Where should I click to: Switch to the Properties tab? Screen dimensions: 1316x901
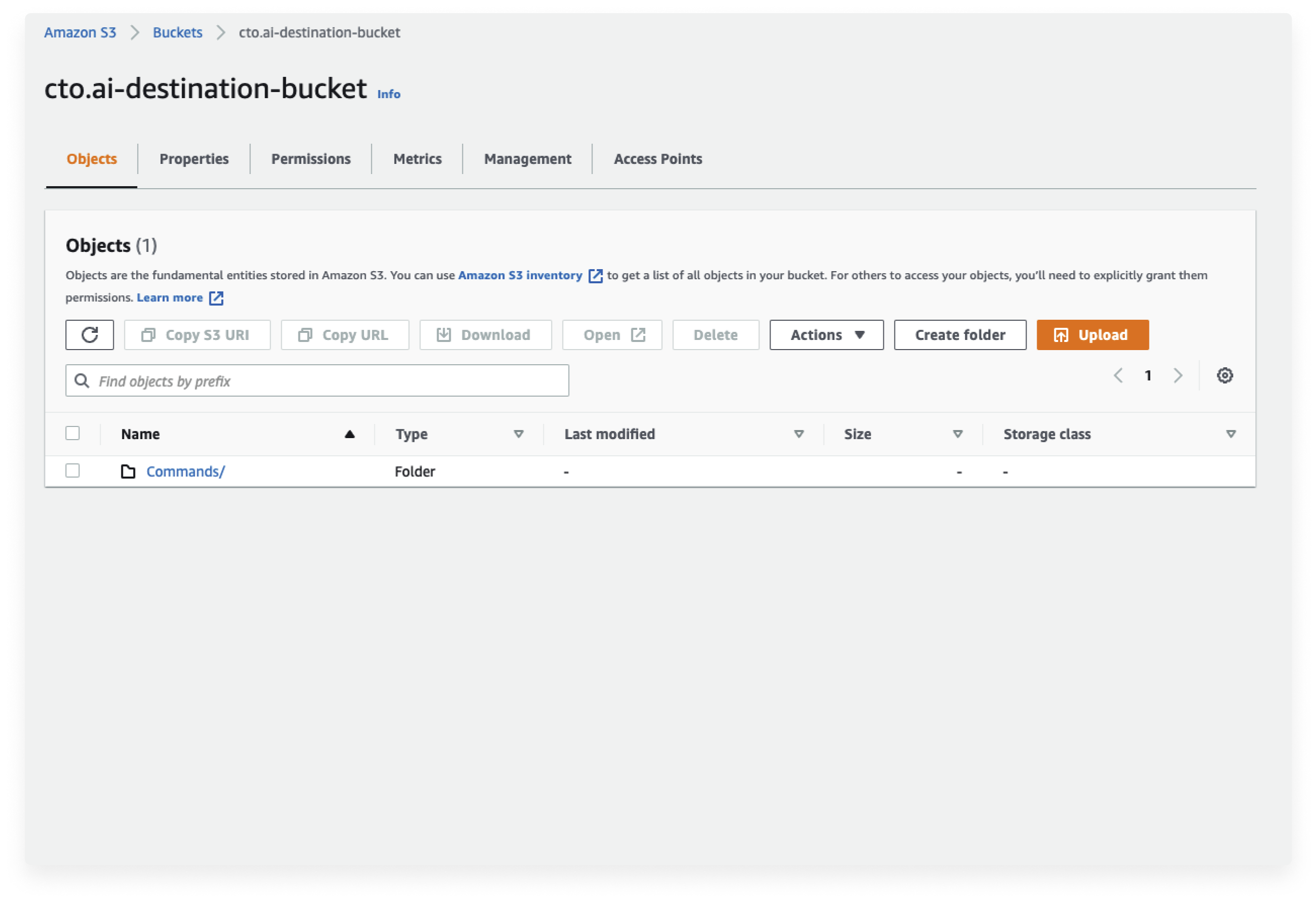pos(194,159)
